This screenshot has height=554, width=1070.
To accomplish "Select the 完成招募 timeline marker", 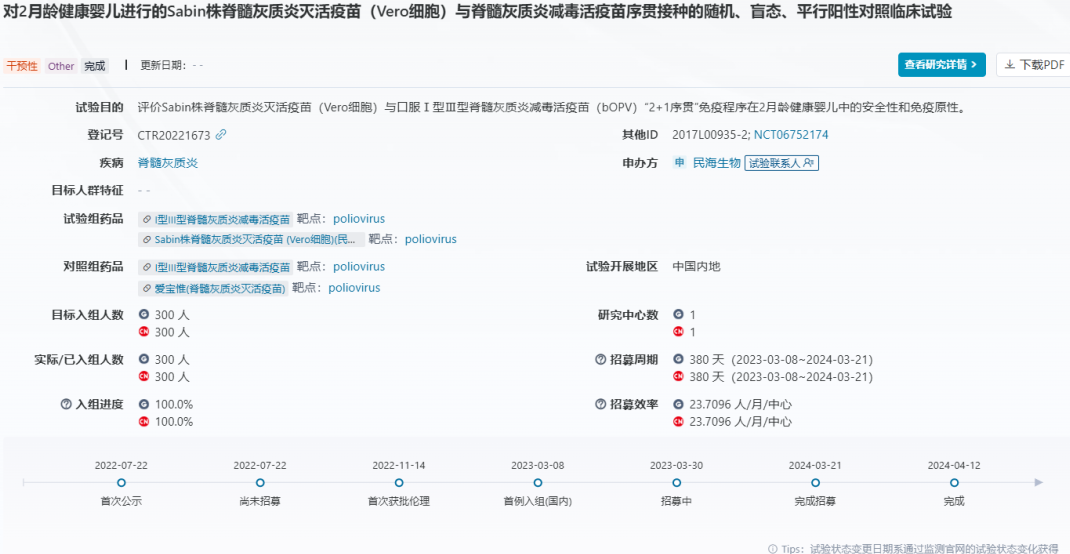I will point(814,482).
